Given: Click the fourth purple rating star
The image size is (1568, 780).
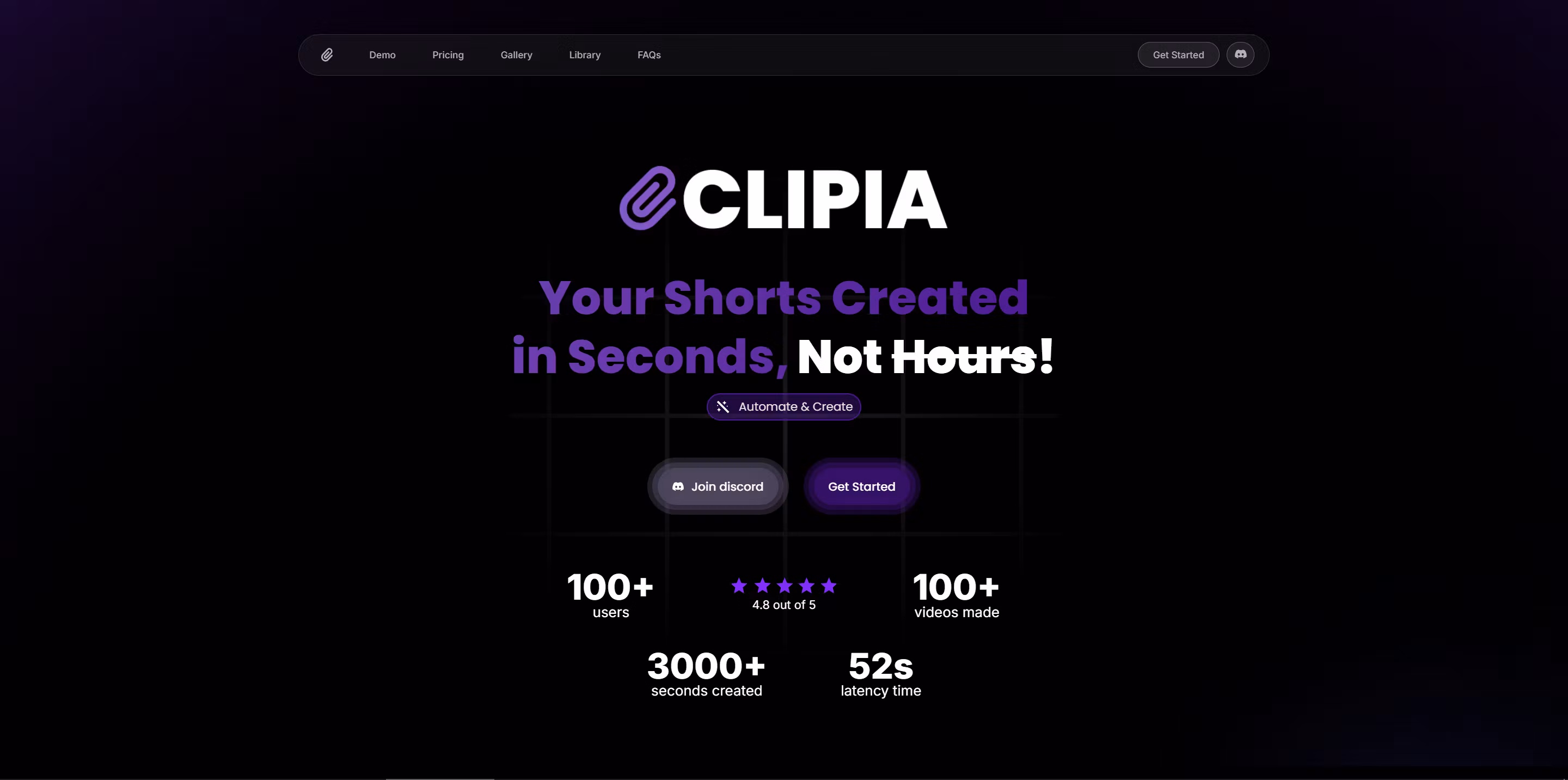Looking at the screenshot, I should [806, 586].
